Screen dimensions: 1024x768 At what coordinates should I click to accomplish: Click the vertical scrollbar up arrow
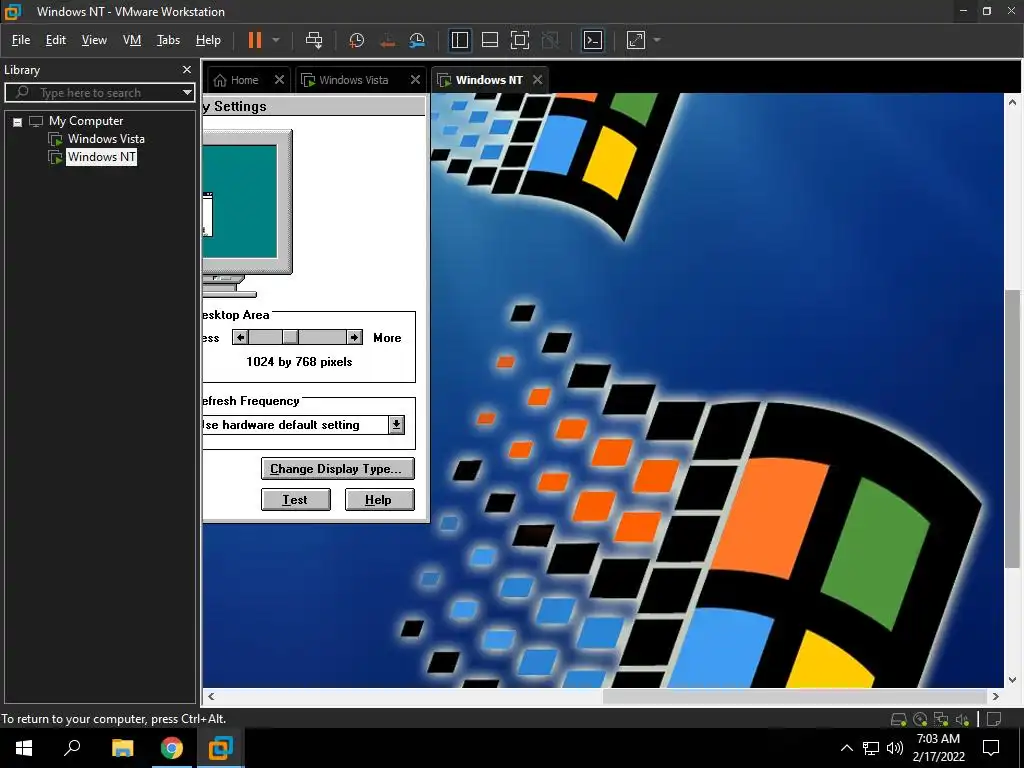[x=1012, y=103]
